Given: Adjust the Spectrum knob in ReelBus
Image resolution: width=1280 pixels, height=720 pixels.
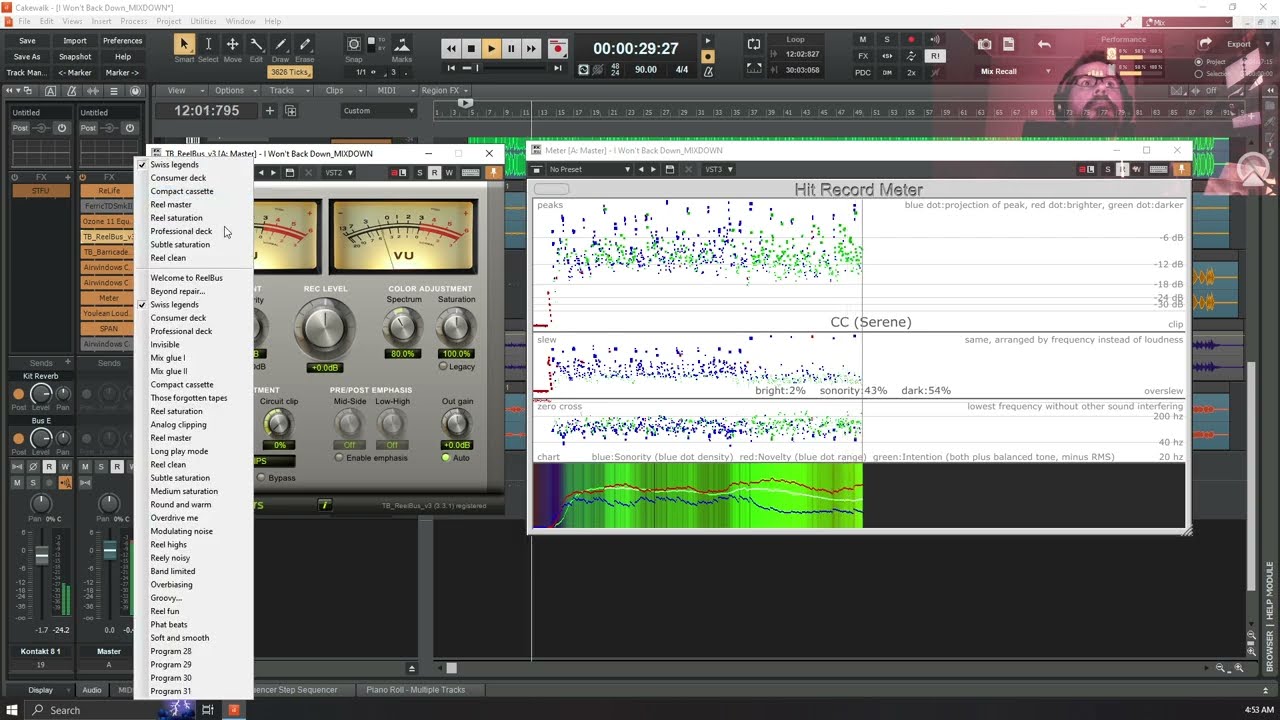Looking at the screenshot, I should 402,326.
